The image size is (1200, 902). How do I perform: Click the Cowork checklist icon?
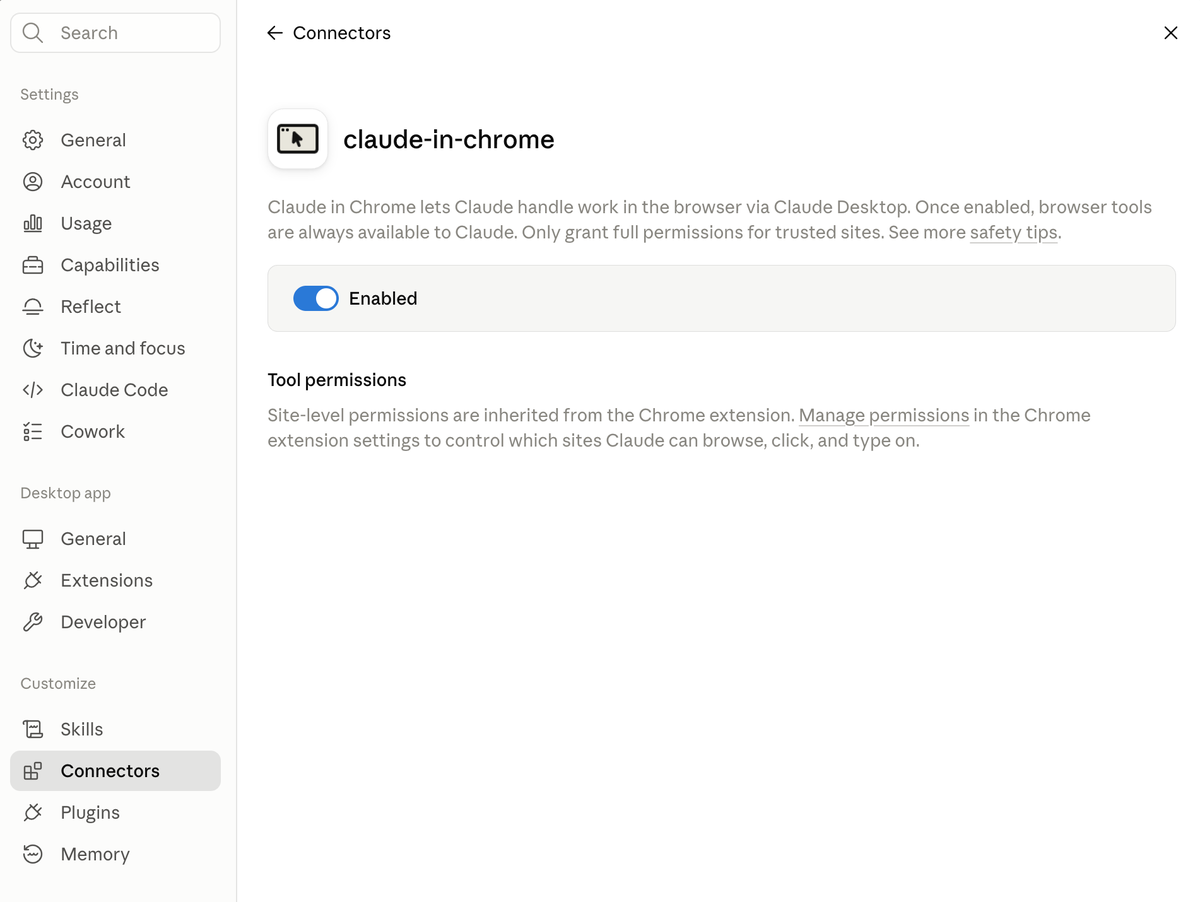click(x=33, y=432)
